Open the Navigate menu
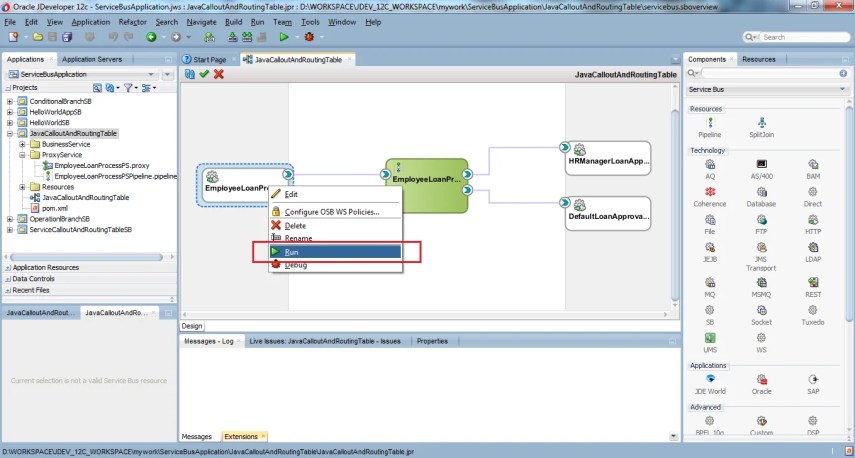This screenshot has height=458, width=855. point(201,22)
